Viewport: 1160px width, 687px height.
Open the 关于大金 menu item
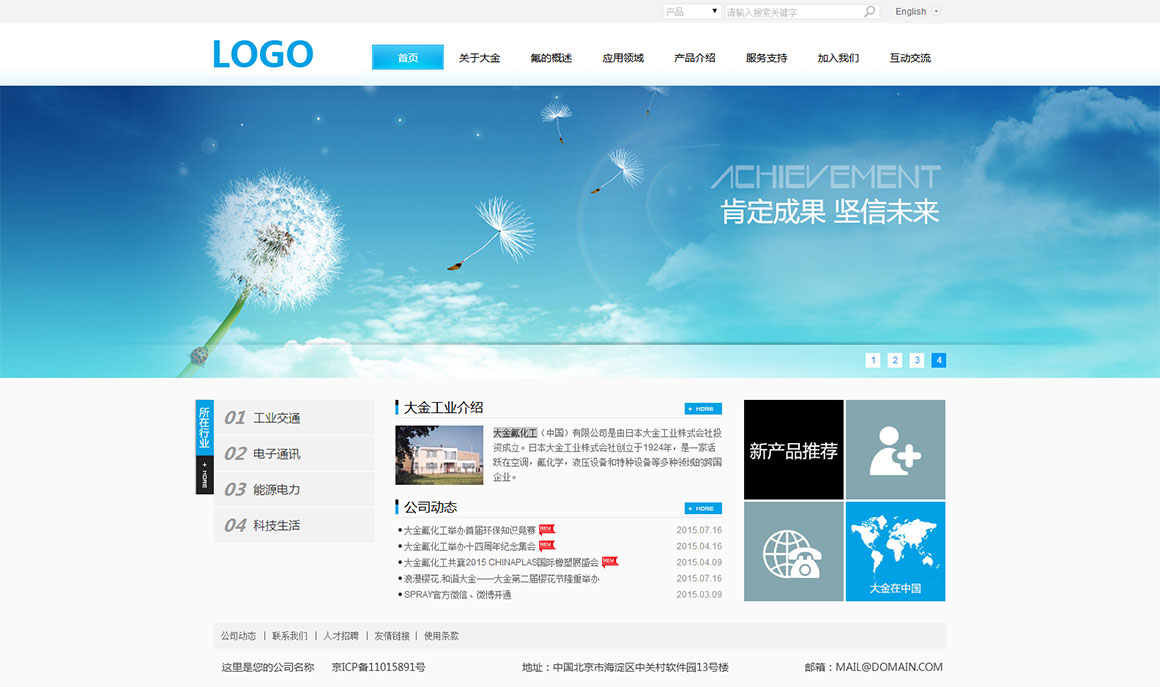click(x=479, y=58)
